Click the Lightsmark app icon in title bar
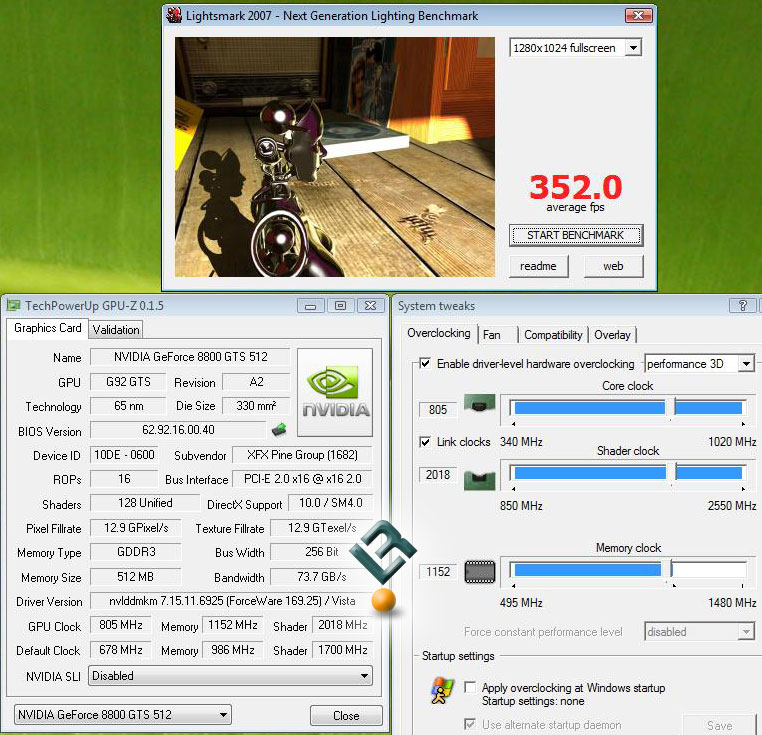The width and height of the screenshot is (762, 735). pos(173,15)
